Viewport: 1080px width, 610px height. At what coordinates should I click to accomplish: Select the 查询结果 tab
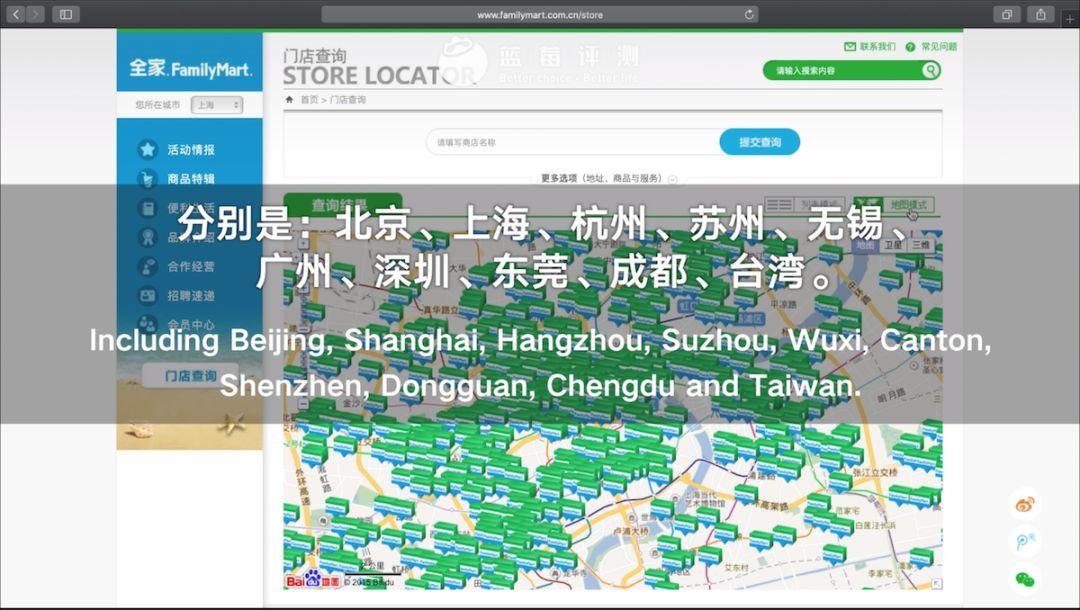click(343, 204)
